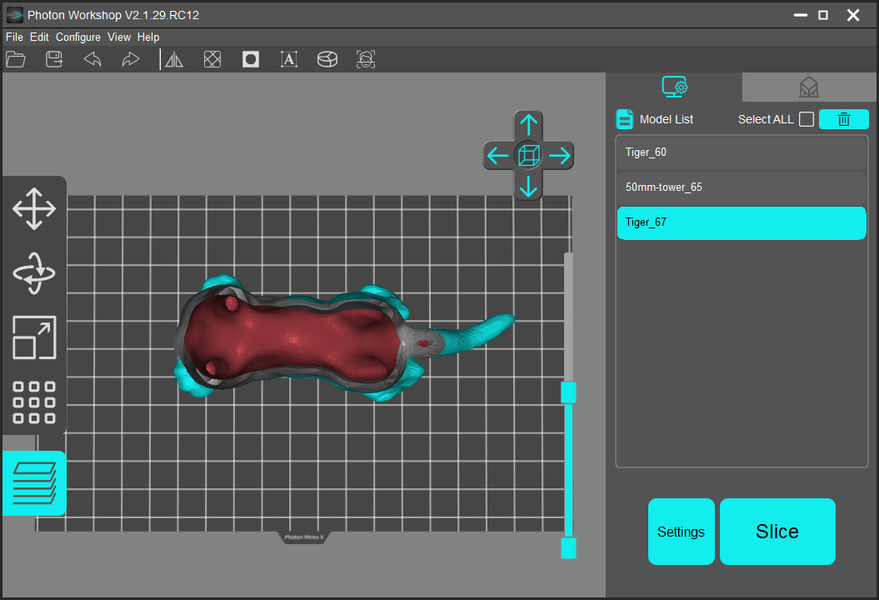879x600 pixels.
Task: Click the center cube view reset icon
Action: (x=529, y=155)
